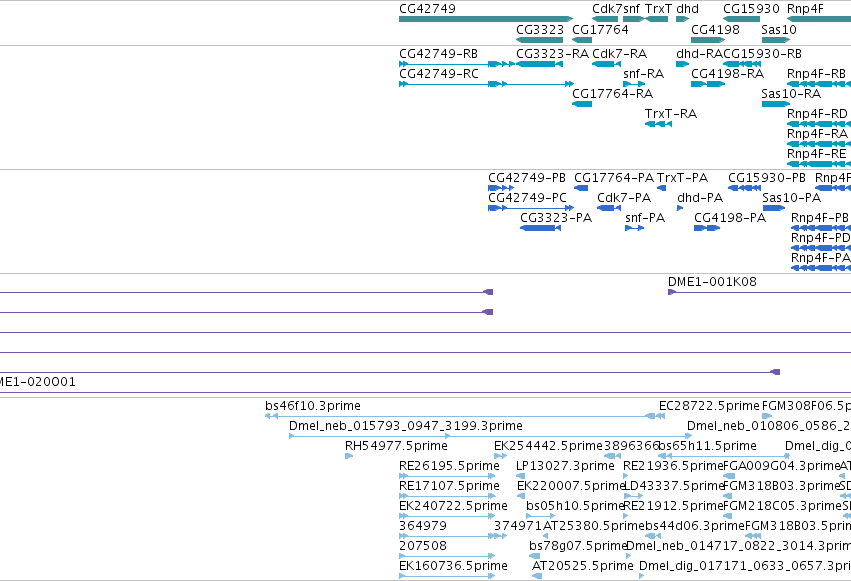
Task: Select EST EK254442.5prime
Action: point(548,446)
